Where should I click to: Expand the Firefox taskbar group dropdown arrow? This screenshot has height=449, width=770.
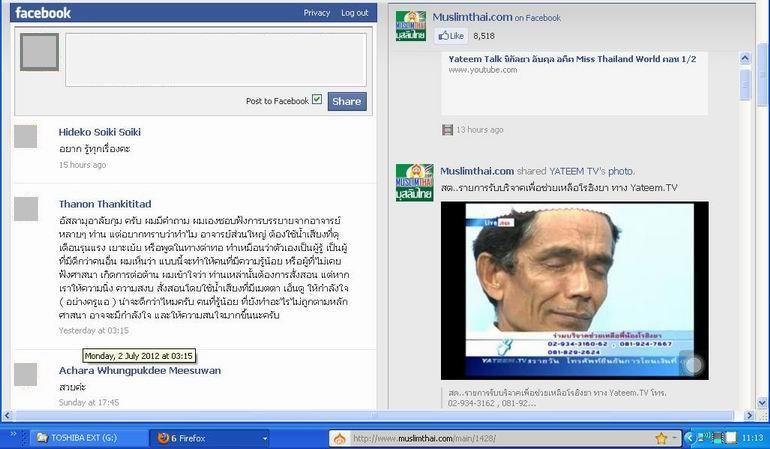[x=265, y=438]
